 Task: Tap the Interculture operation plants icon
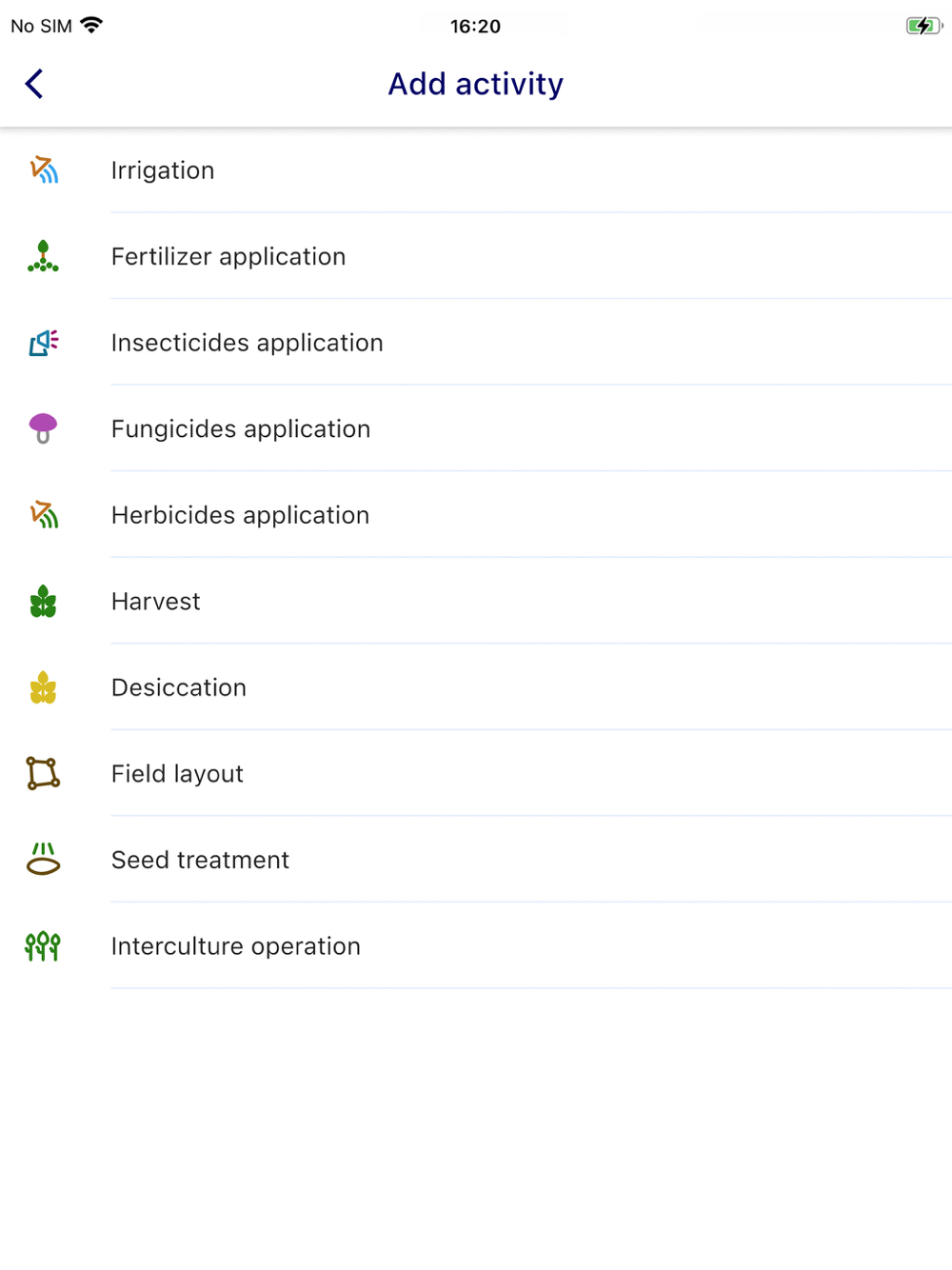pyautogui.click(x=43, y=946)
